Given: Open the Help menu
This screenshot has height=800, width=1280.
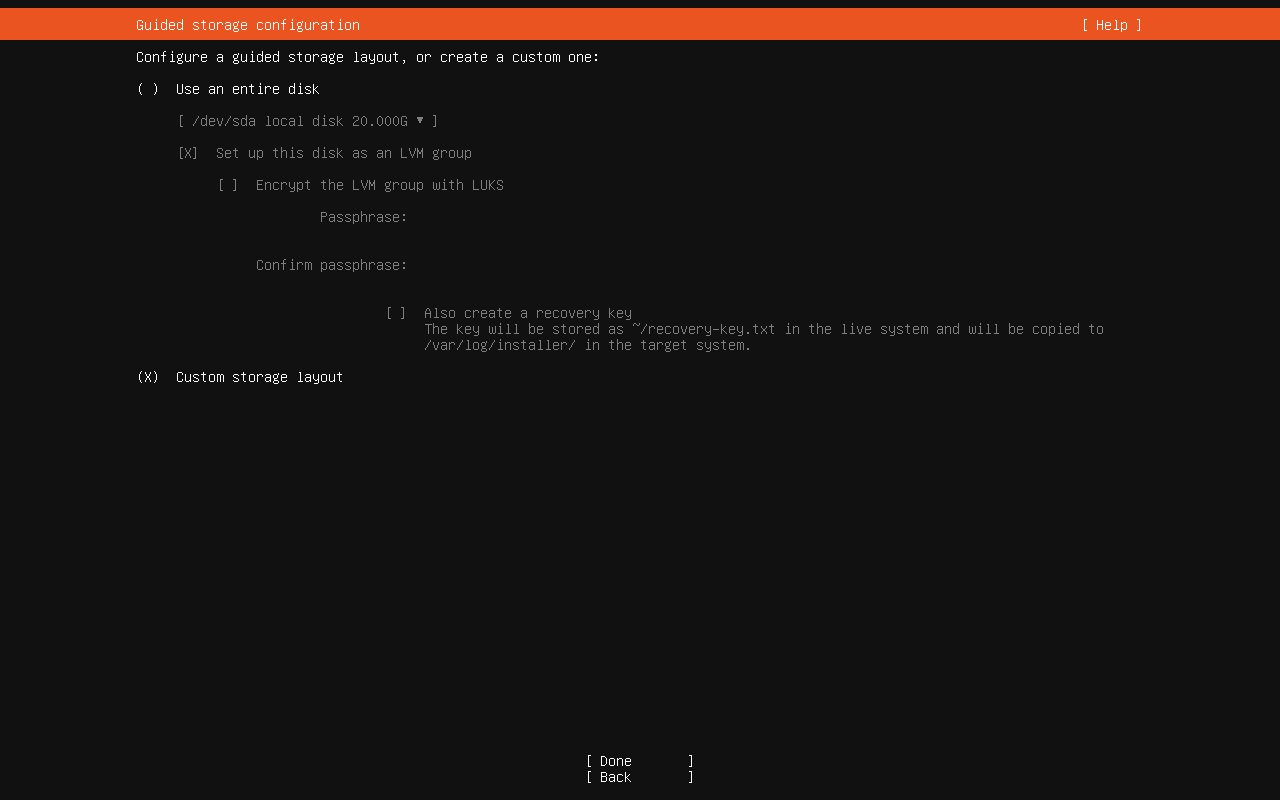Looking at the screenshot, I should [x=1110, y=24].
